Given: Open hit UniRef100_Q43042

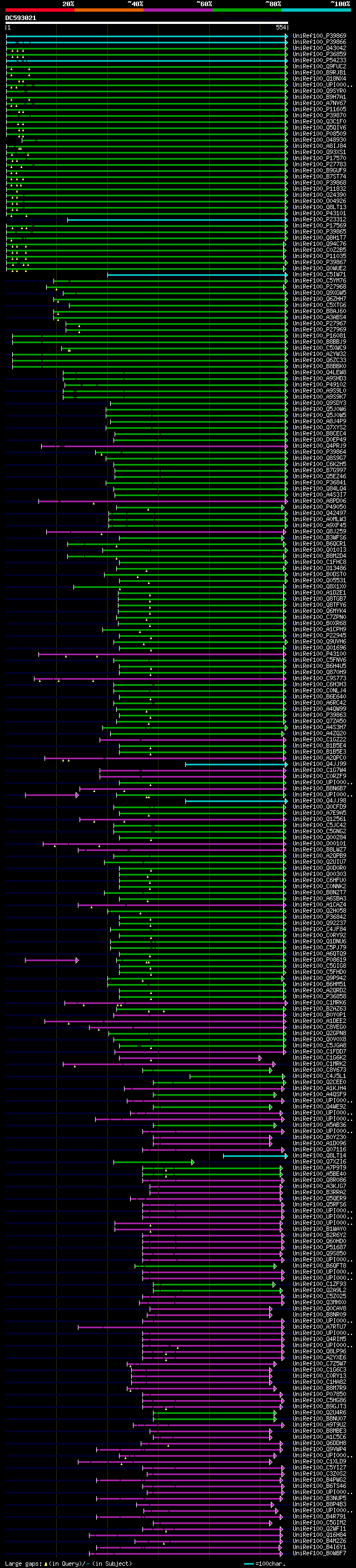Looking at the screenshot, I should pyautogui.click(x=319, y=48).
